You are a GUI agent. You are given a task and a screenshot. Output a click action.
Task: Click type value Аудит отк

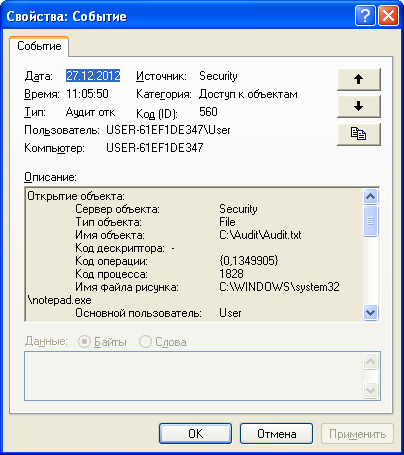coord(90,112)
